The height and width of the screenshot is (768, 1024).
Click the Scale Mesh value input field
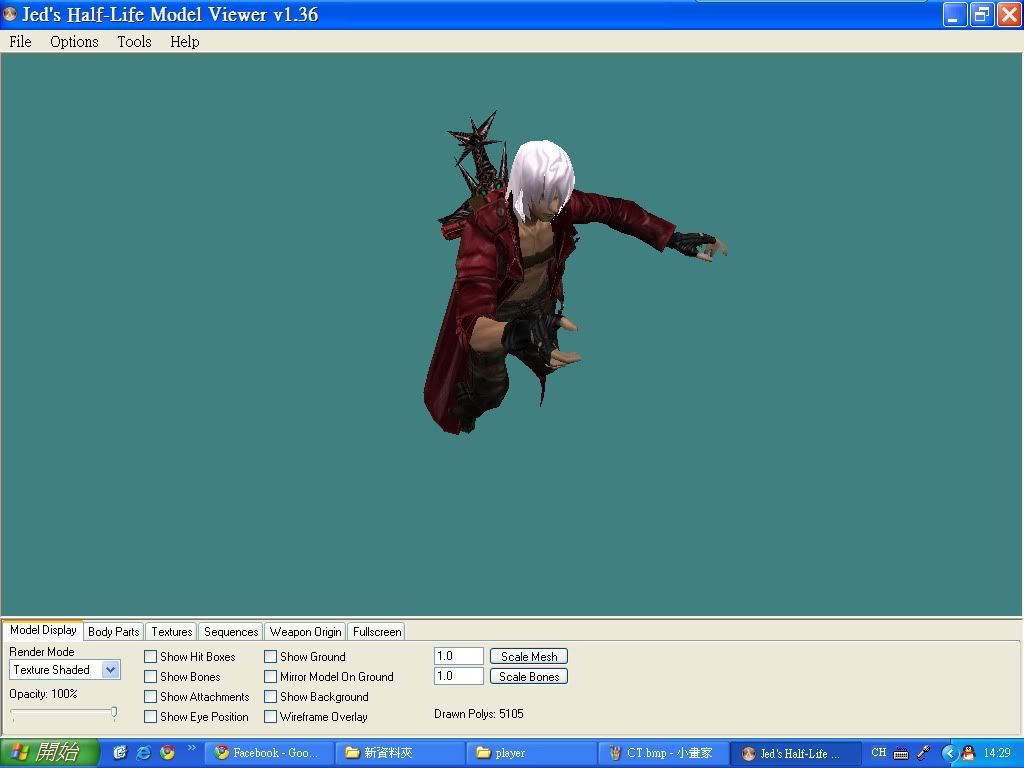click(x=459, y=656)
